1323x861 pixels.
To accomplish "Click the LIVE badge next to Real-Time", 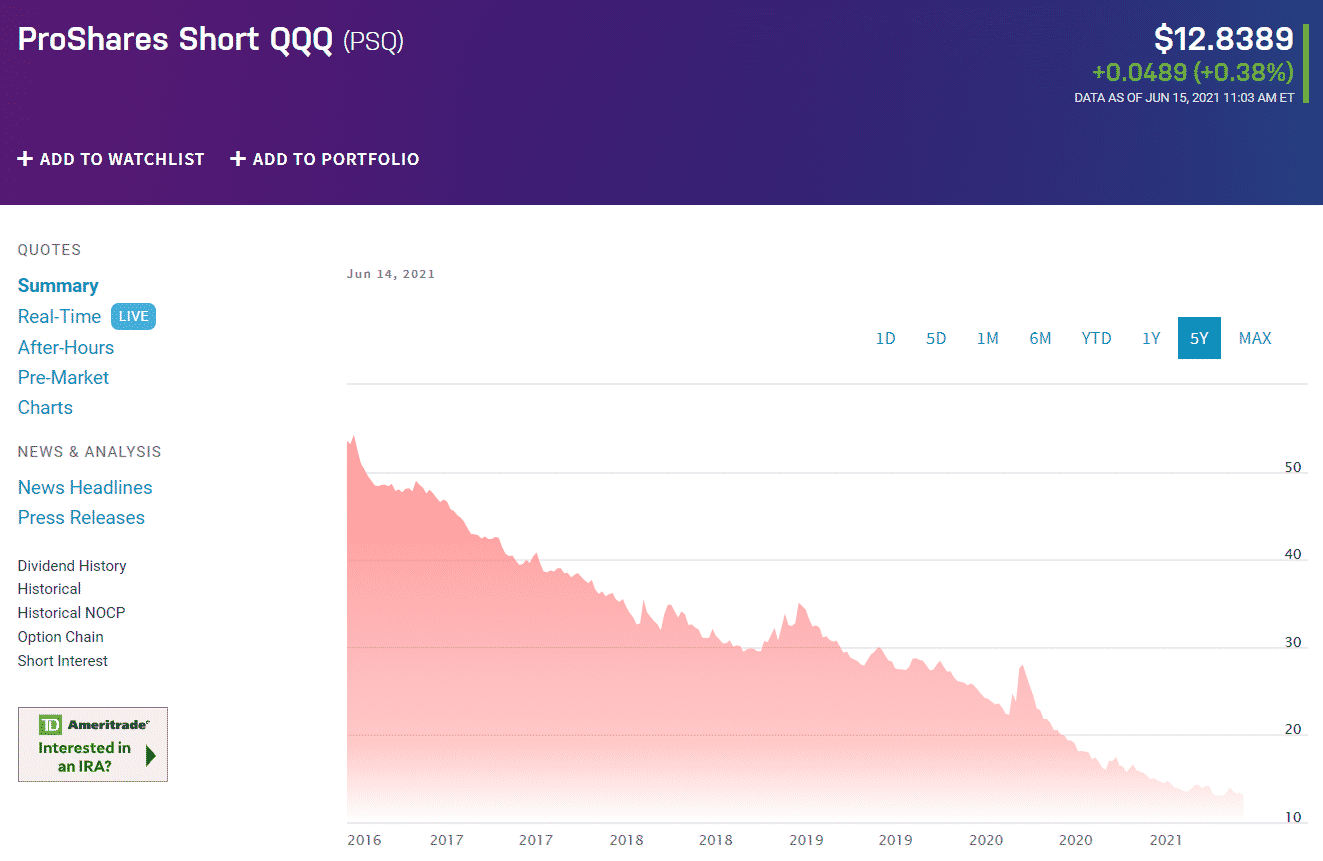I will (x=133, y=316).
